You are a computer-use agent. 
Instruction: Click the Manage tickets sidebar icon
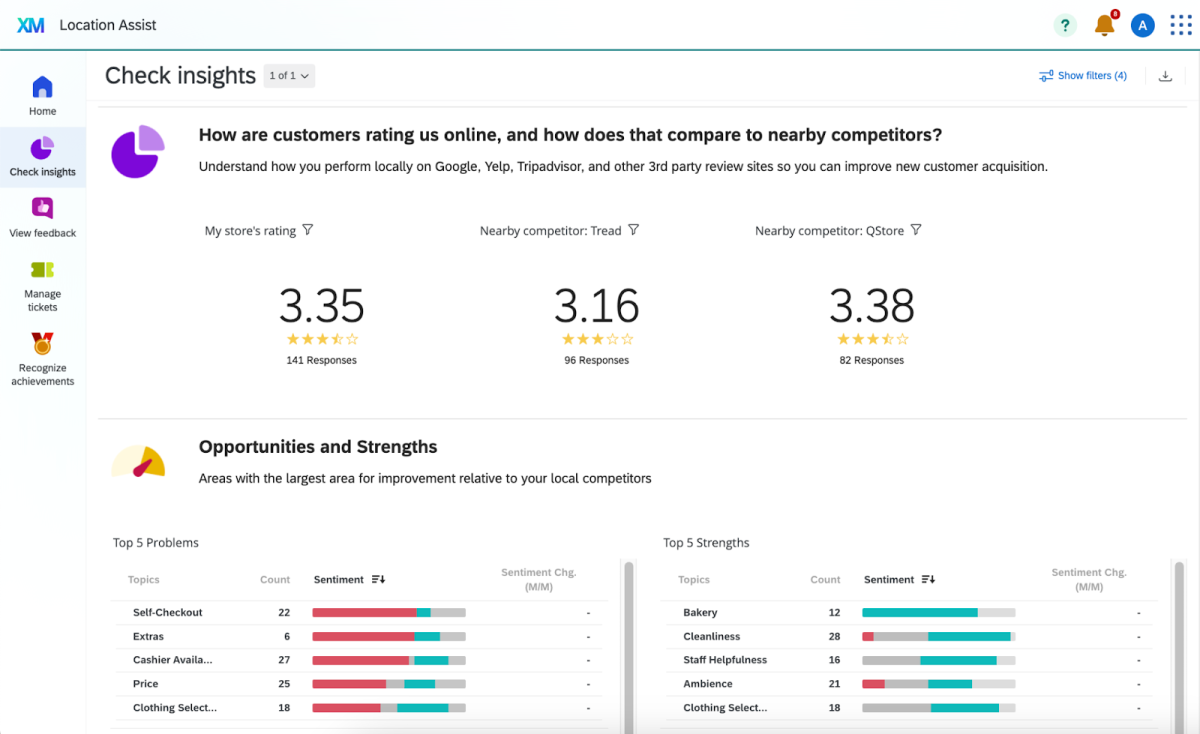pos(42,281)
